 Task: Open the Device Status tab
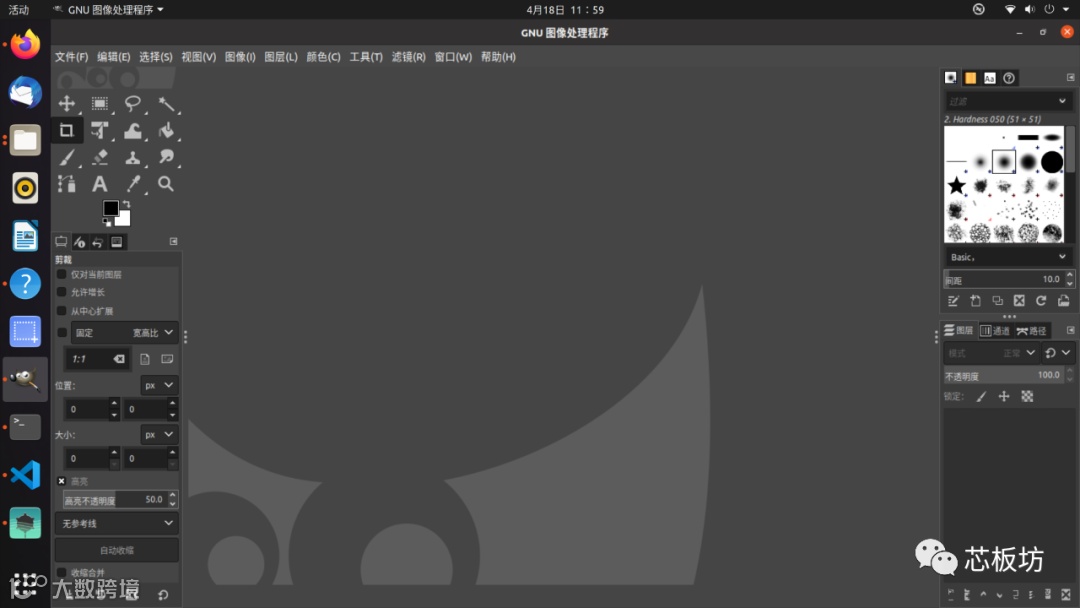[x=79, y=242]
